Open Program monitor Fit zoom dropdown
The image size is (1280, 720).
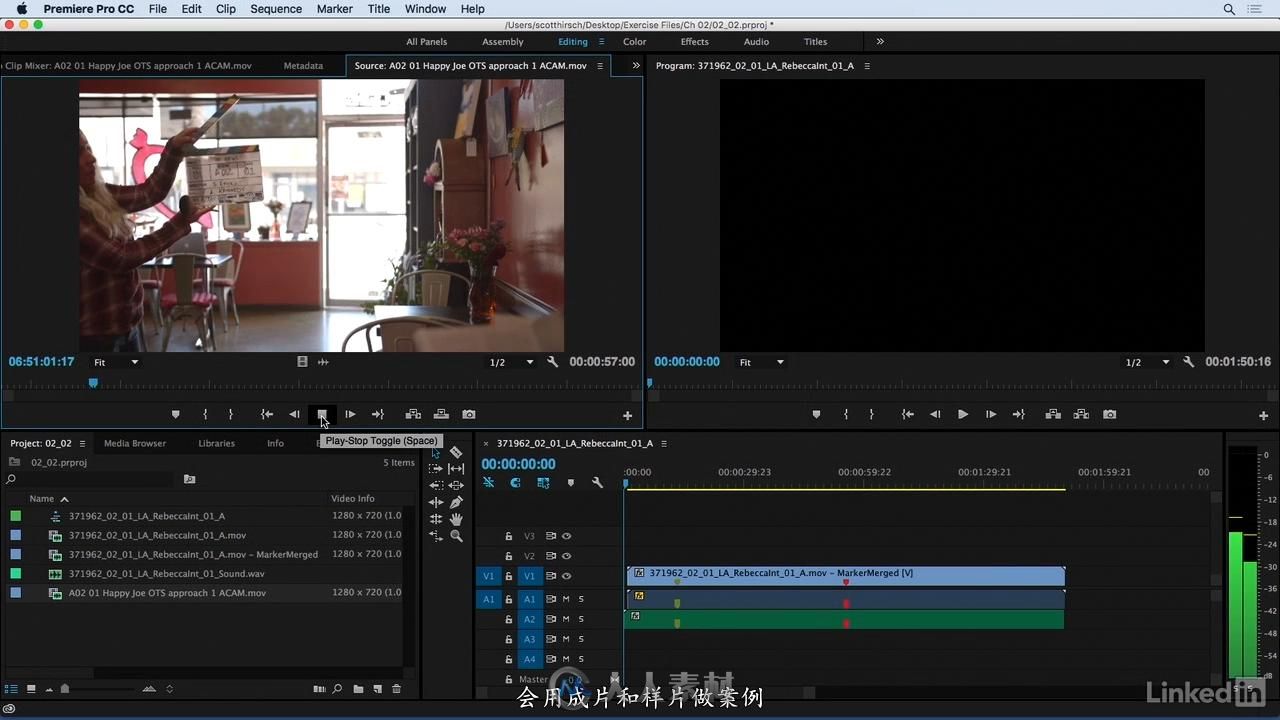click(x=761, y=362)
